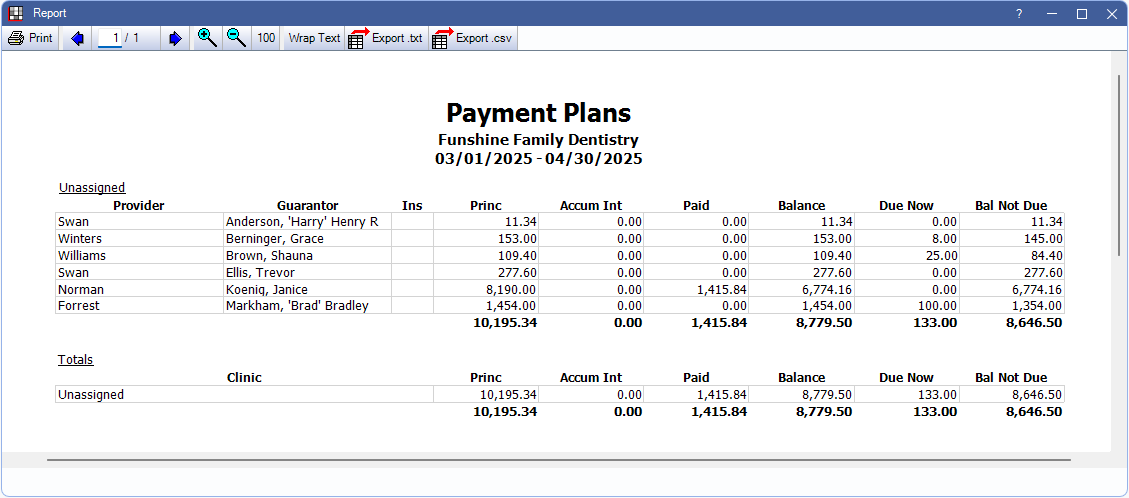The width and height of the screenshot is (1129, 498).
Task: Click the Report window app icon
Action: [x=15, y=13]
